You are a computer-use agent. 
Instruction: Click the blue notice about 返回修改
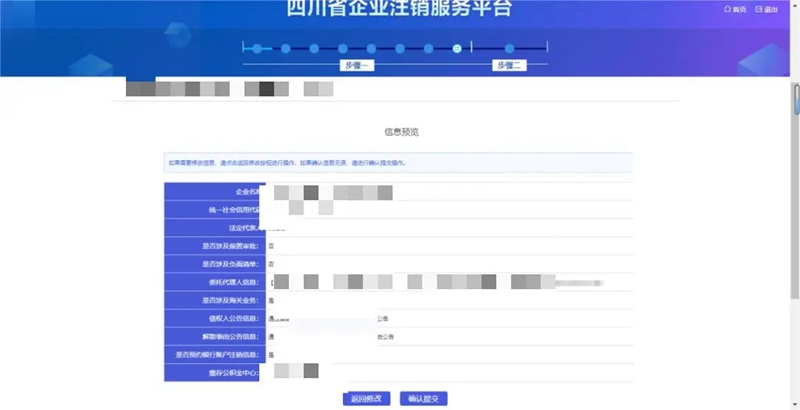(x=398, y=163)
